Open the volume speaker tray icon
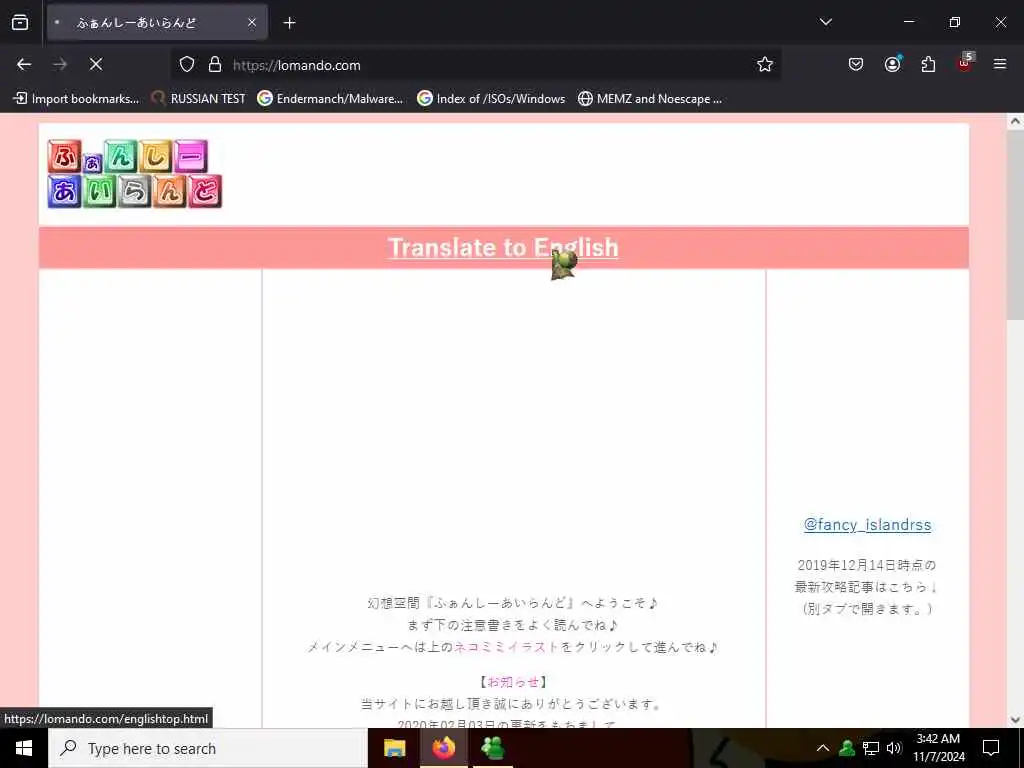 (x=894, y=748)
